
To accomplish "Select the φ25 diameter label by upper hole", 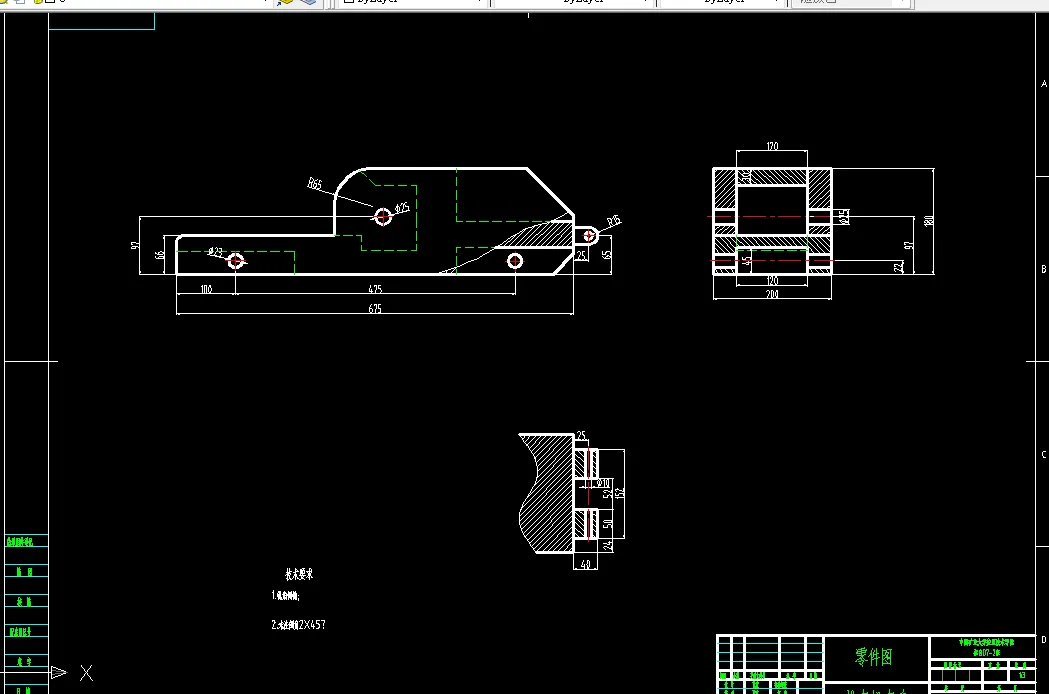I will (401, 208).
